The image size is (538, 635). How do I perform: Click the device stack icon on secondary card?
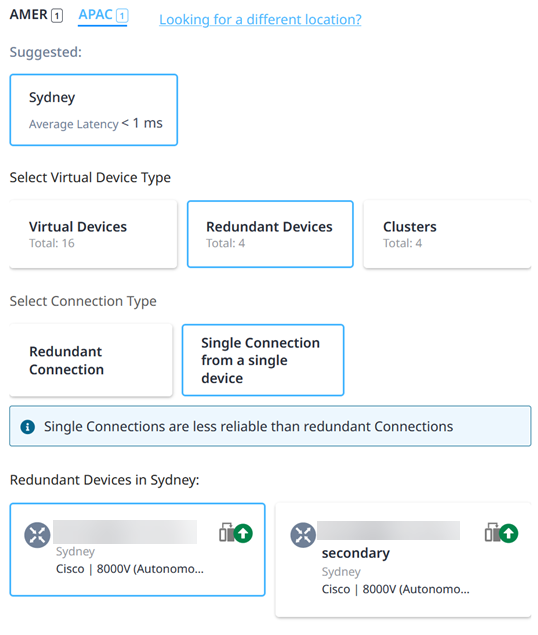coord(492,532)
